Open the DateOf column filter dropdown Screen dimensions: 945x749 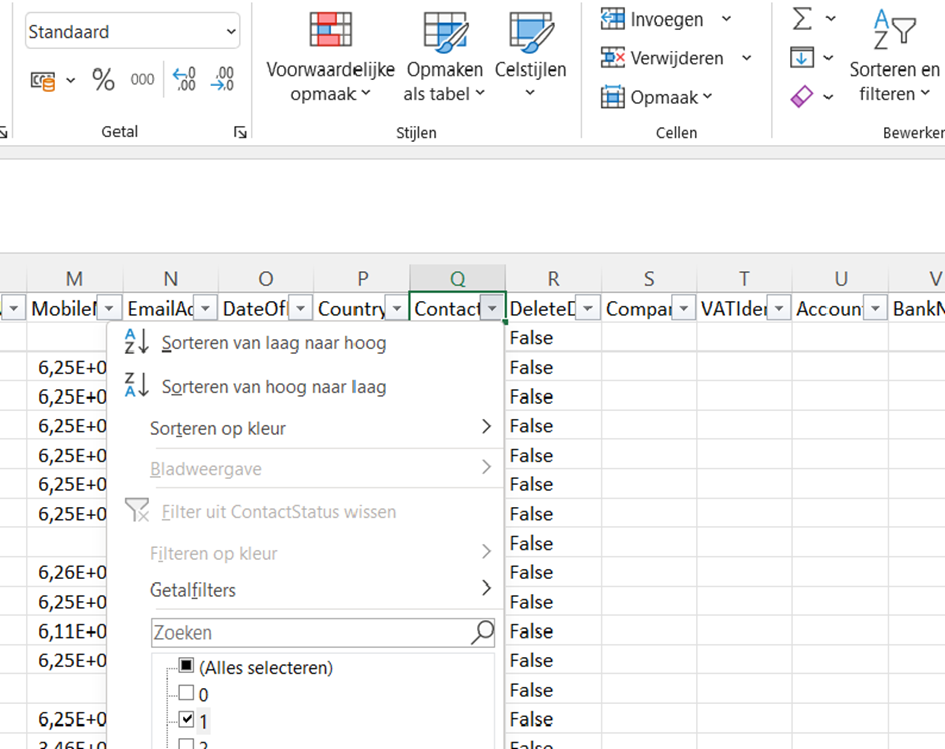pos(301,309)
